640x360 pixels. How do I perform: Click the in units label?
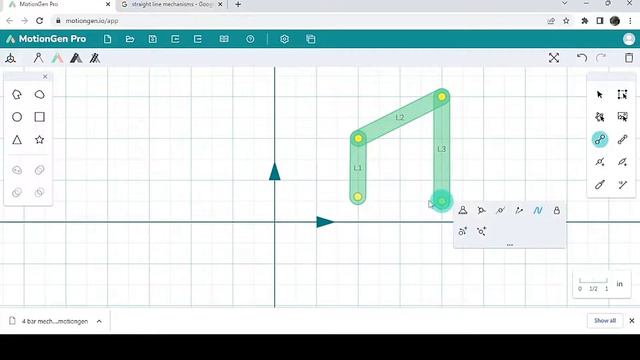pyautogui.click(x=620, y=284)
